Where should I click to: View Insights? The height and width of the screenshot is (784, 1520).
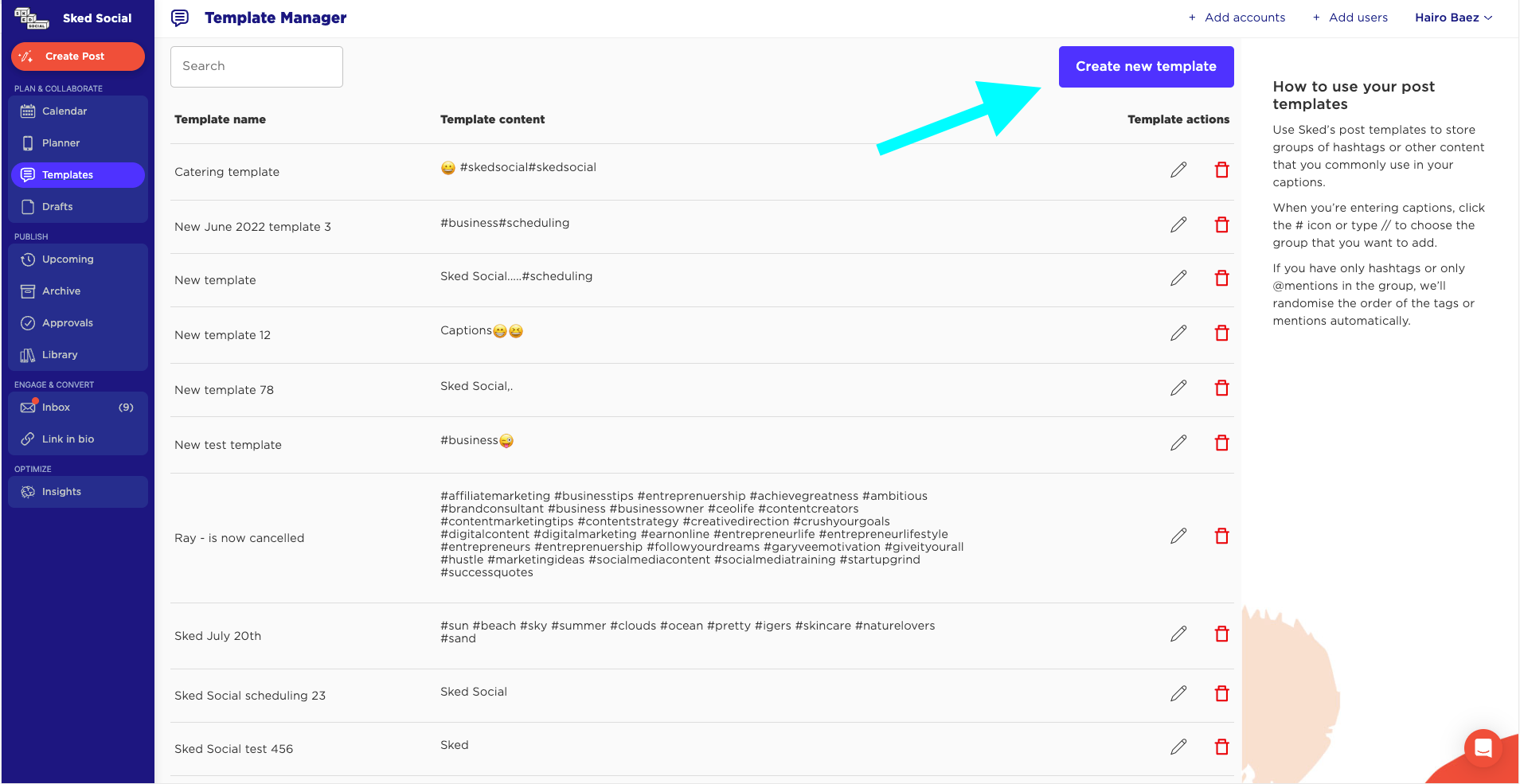tap(78, 492)
